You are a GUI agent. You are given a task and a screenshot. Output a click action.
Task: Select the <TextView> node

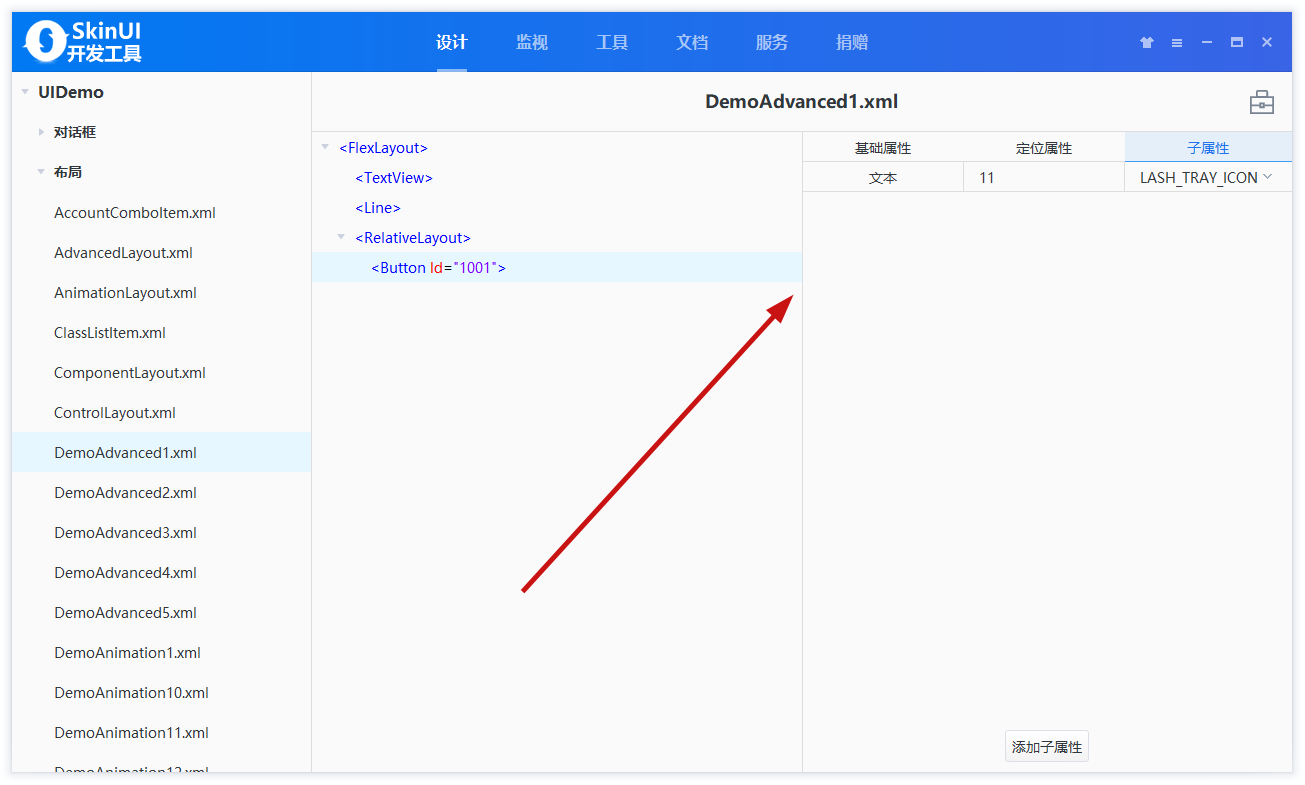click(x=394, y=178)
